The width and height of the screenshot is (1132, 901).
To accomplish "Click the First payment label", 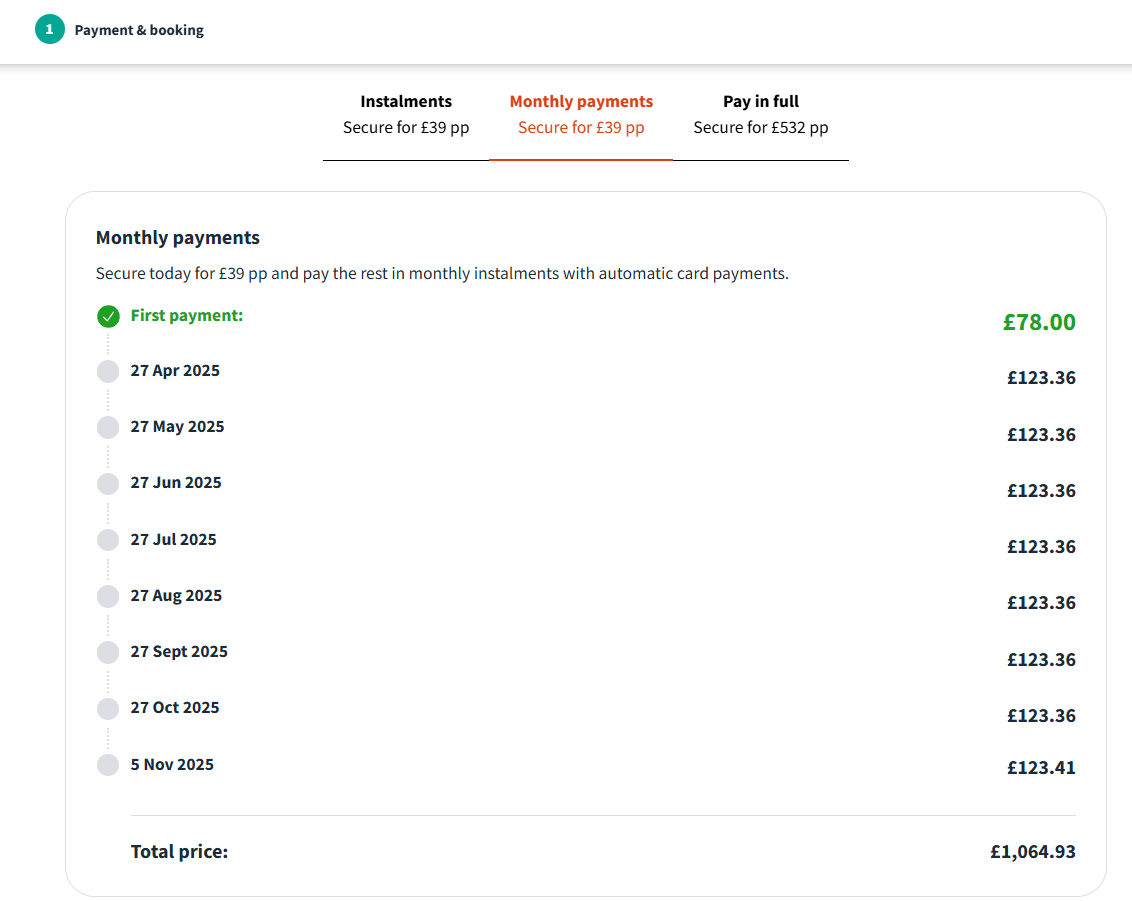I will (x=187, y=315).
